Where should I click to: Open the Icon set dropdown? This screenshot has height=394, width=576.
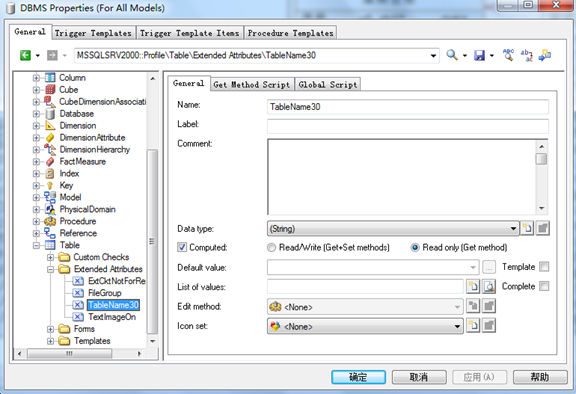[457, 326]
